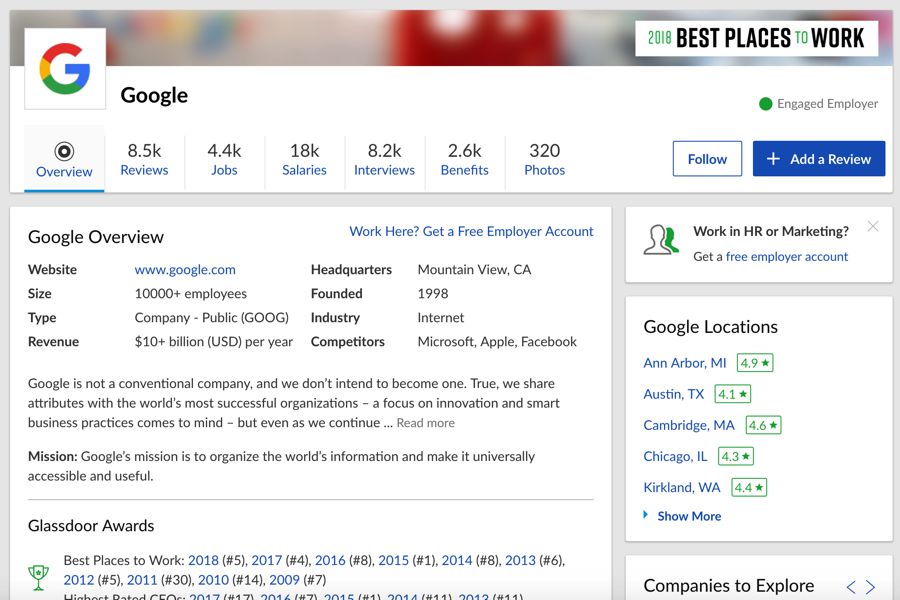Visit the www.google.com website link
This screenshot has height=600, width=900.
point(185,270)
